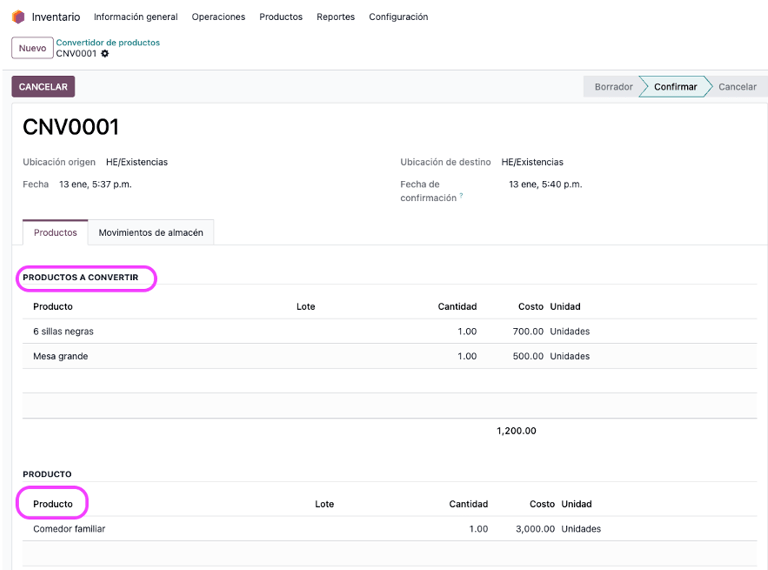This screenshot has width=768, height=570.
Task: Select the Borrador status stage
Action: coord(613,87)
